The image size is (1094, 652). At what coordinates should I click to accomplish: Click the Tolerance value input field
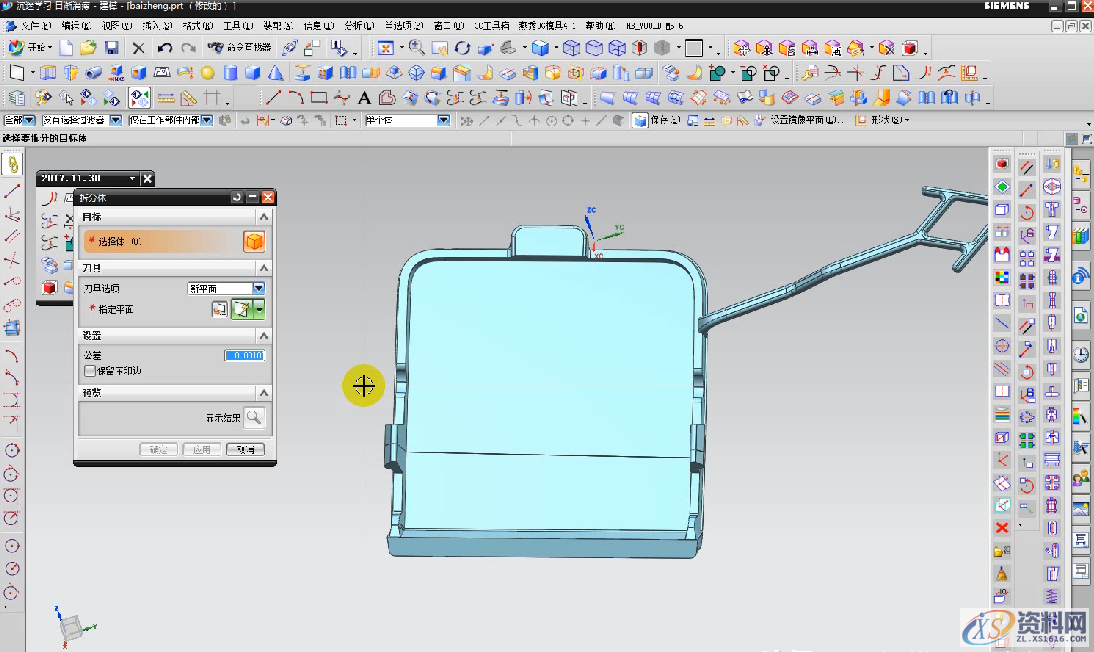[x=244, y=356]
